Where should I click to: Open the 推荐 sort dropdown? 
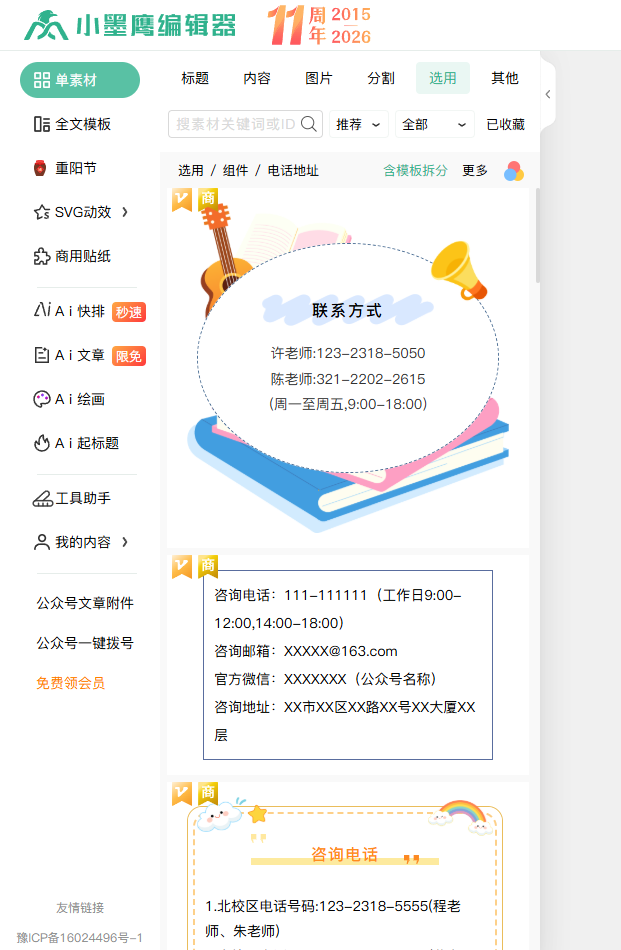(x=359, y=124)
